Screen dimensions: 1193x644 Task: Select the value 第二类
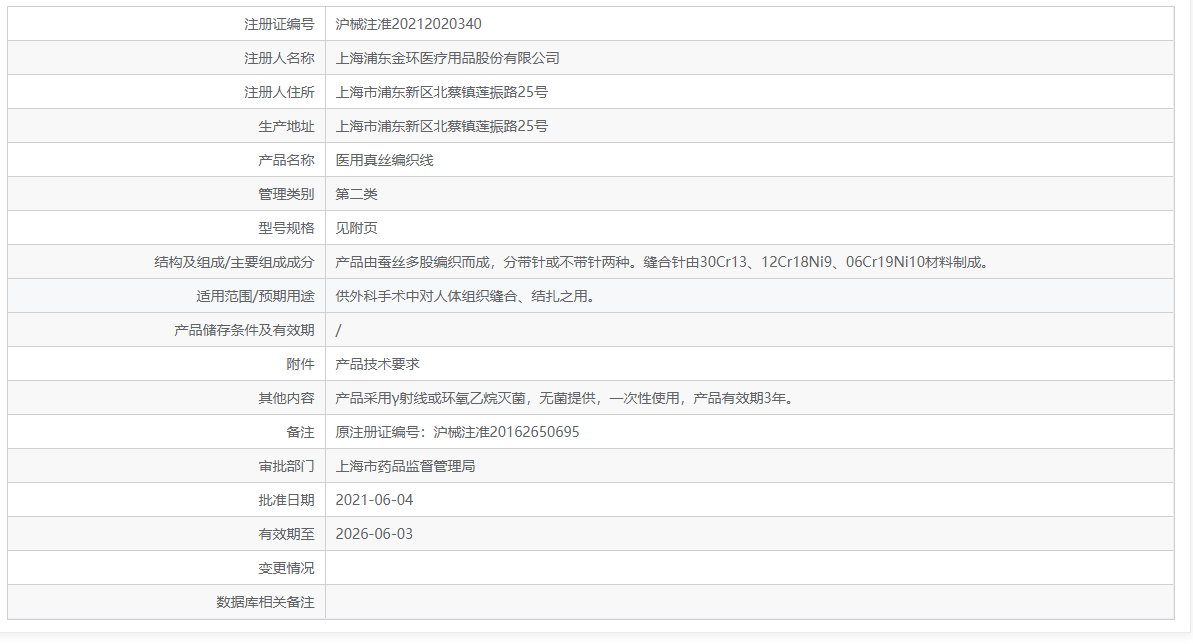point(356,194)
